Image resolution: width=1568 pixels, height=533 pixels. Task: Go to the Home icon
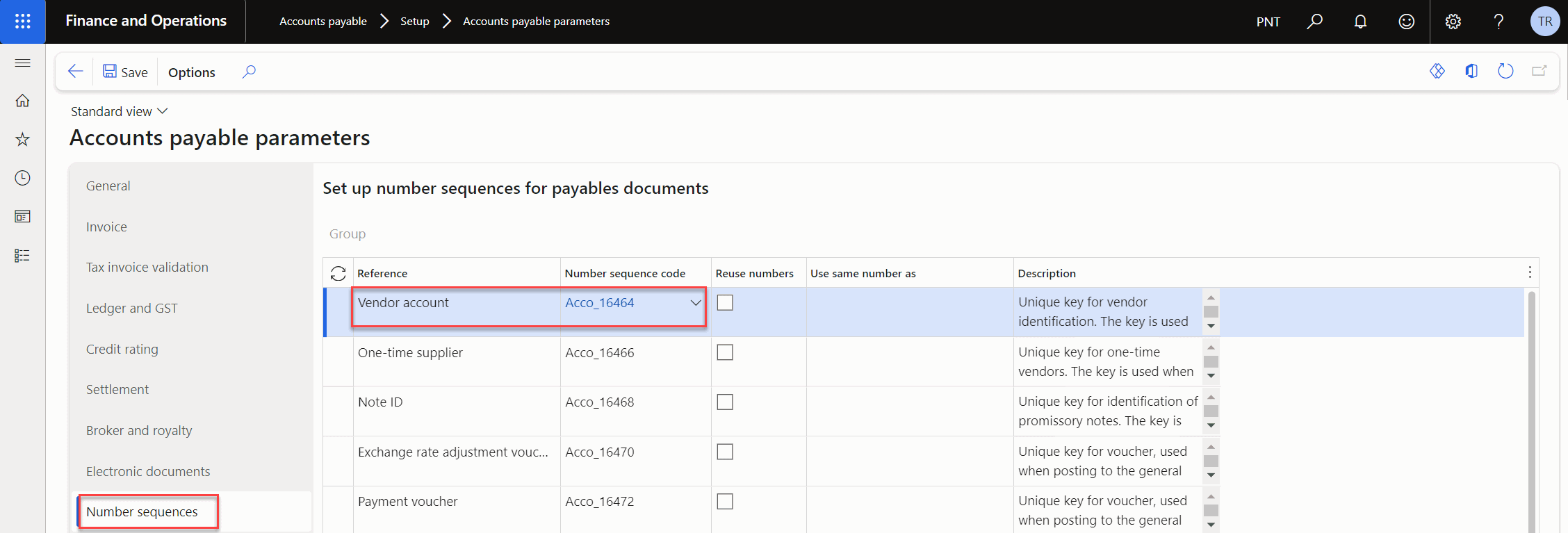click(x=22, y=101)
